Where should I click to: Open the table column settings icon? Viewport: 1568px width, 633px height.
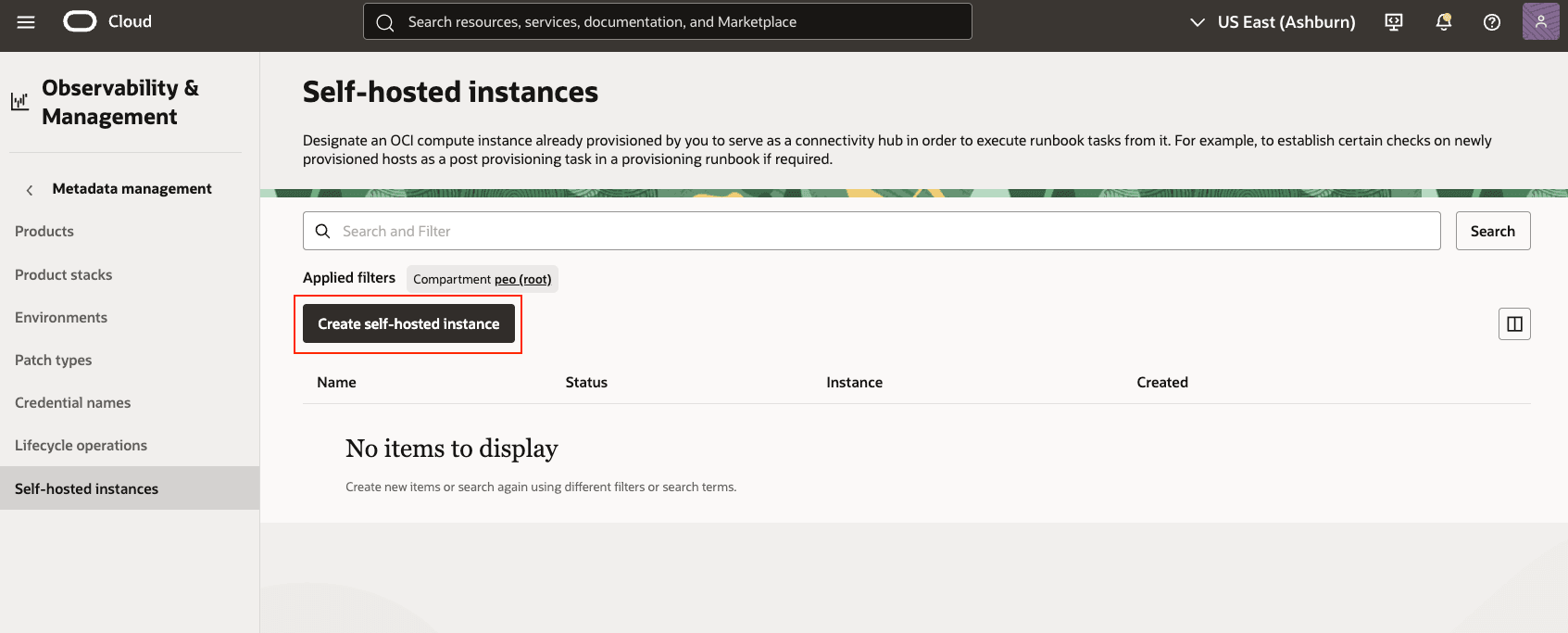click(1514, 323)
